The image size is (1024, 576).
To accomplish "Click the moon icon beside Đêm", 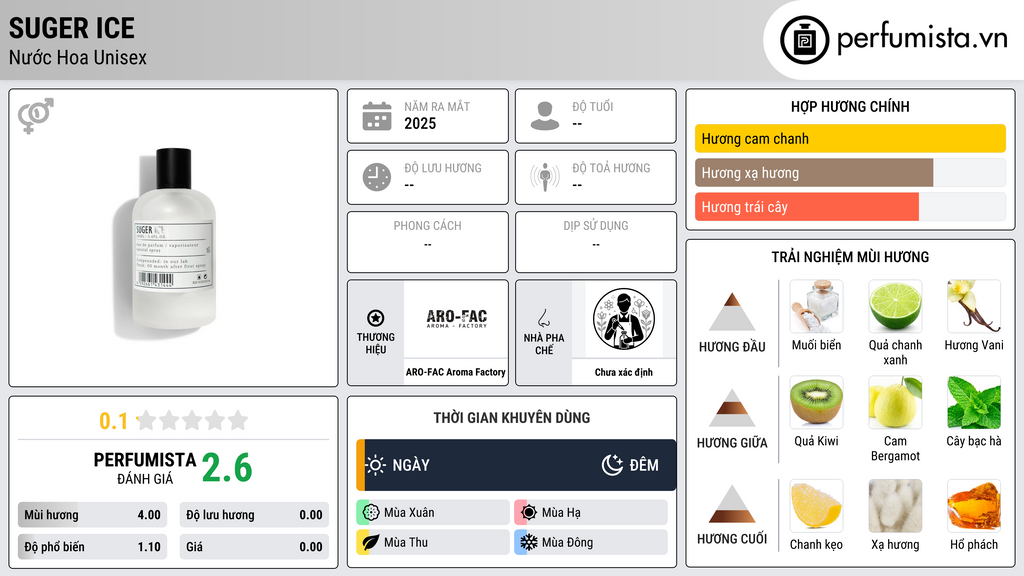I will click(x=612, y=465).
